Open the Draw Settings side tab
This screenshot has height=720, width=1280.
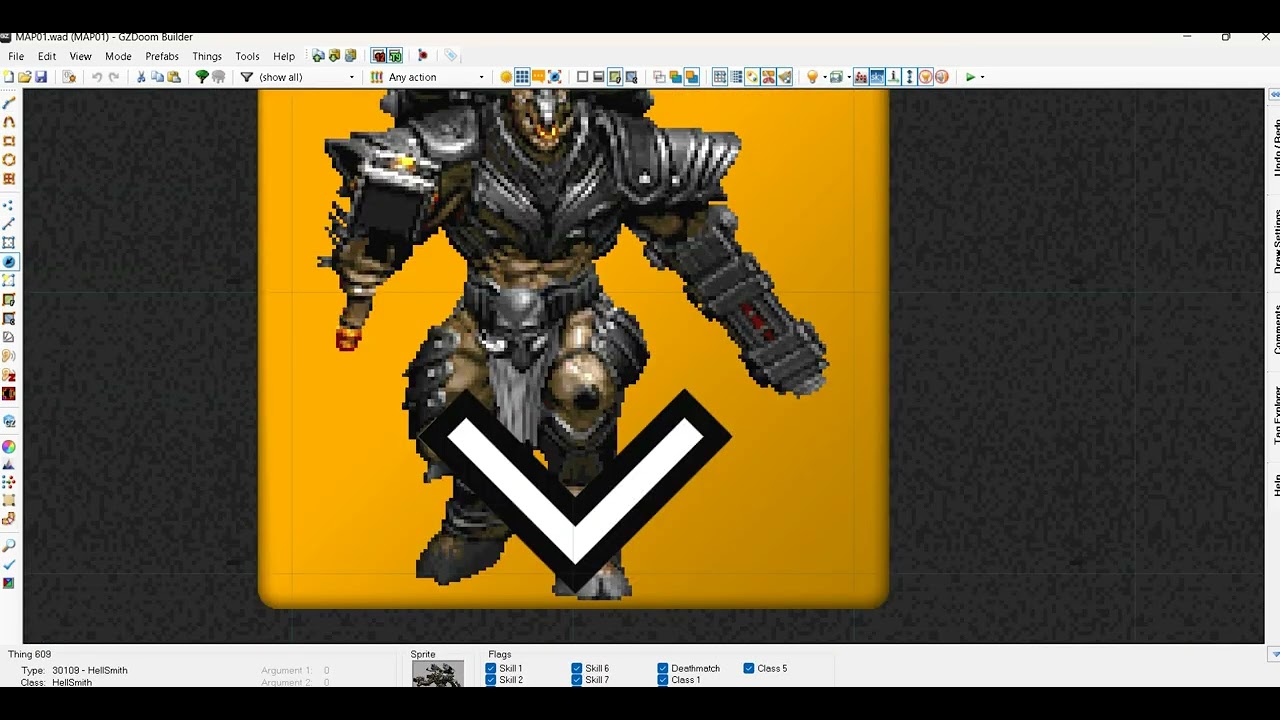[x=1275, y=241]
